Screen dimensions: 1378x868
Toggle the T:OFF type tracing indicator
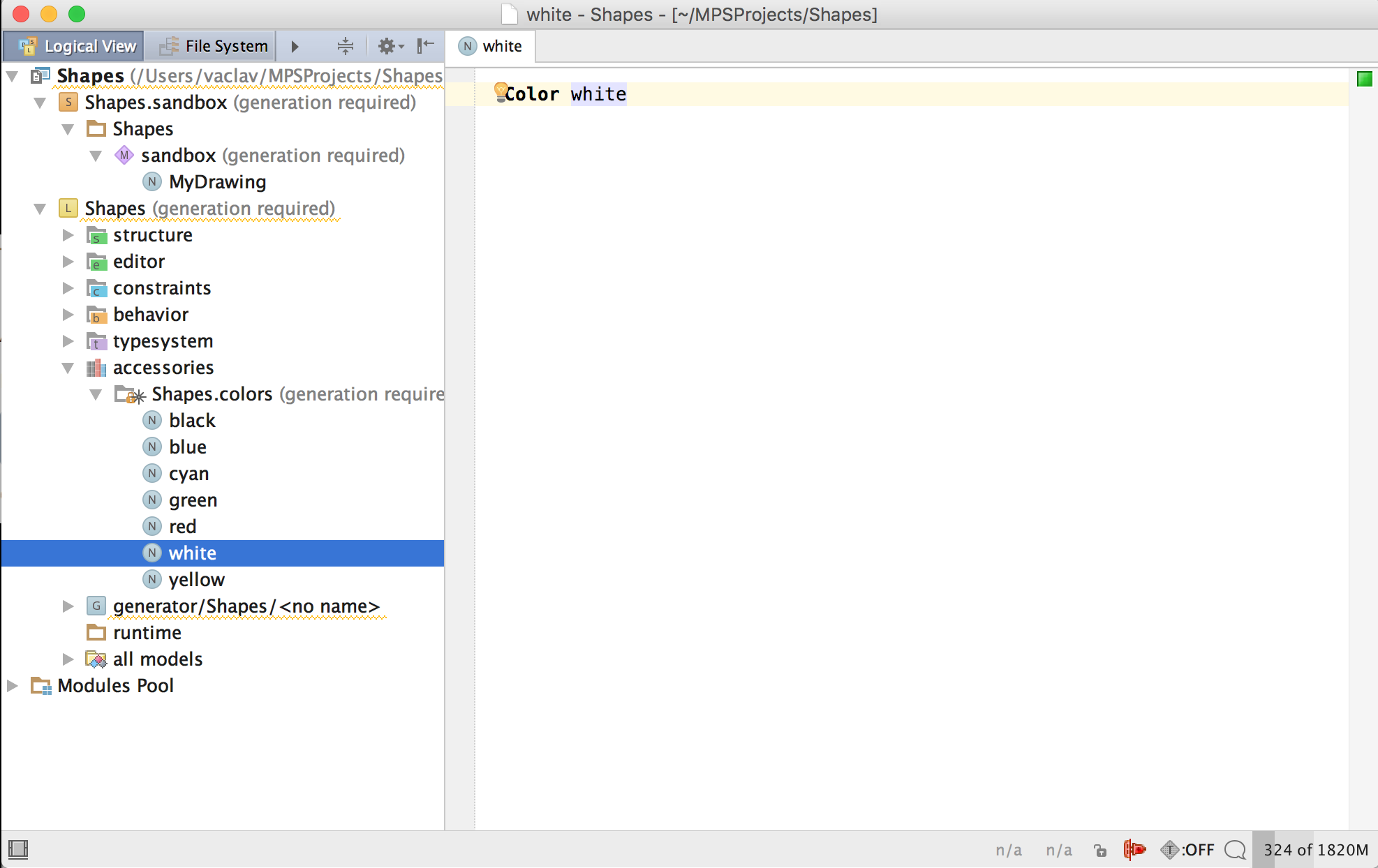[x=1187, y=849]
